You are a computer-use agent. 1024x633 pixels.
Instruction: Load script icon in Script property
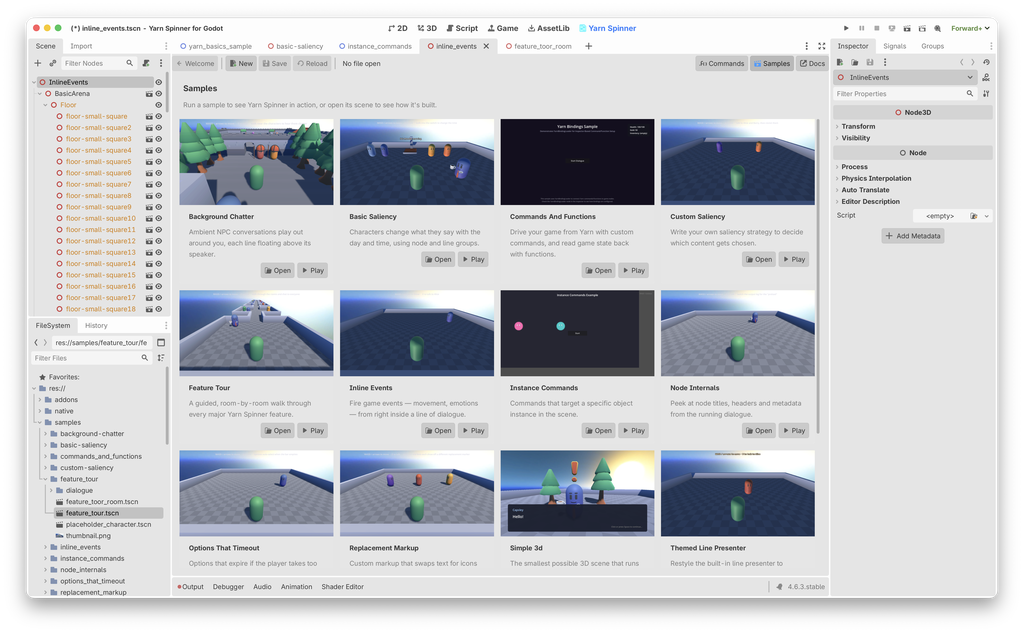(x=974, y=216)
